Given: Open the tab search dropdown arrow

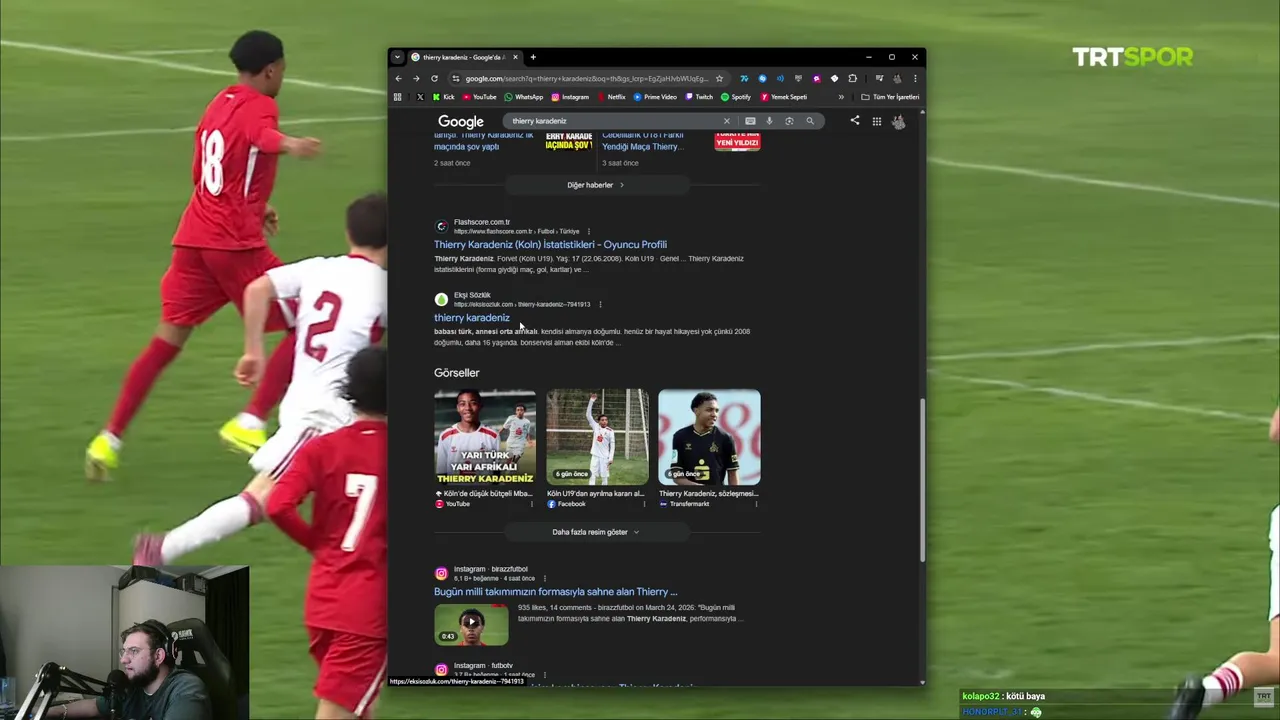Looking at the screenshot, I should click(397, 57).
